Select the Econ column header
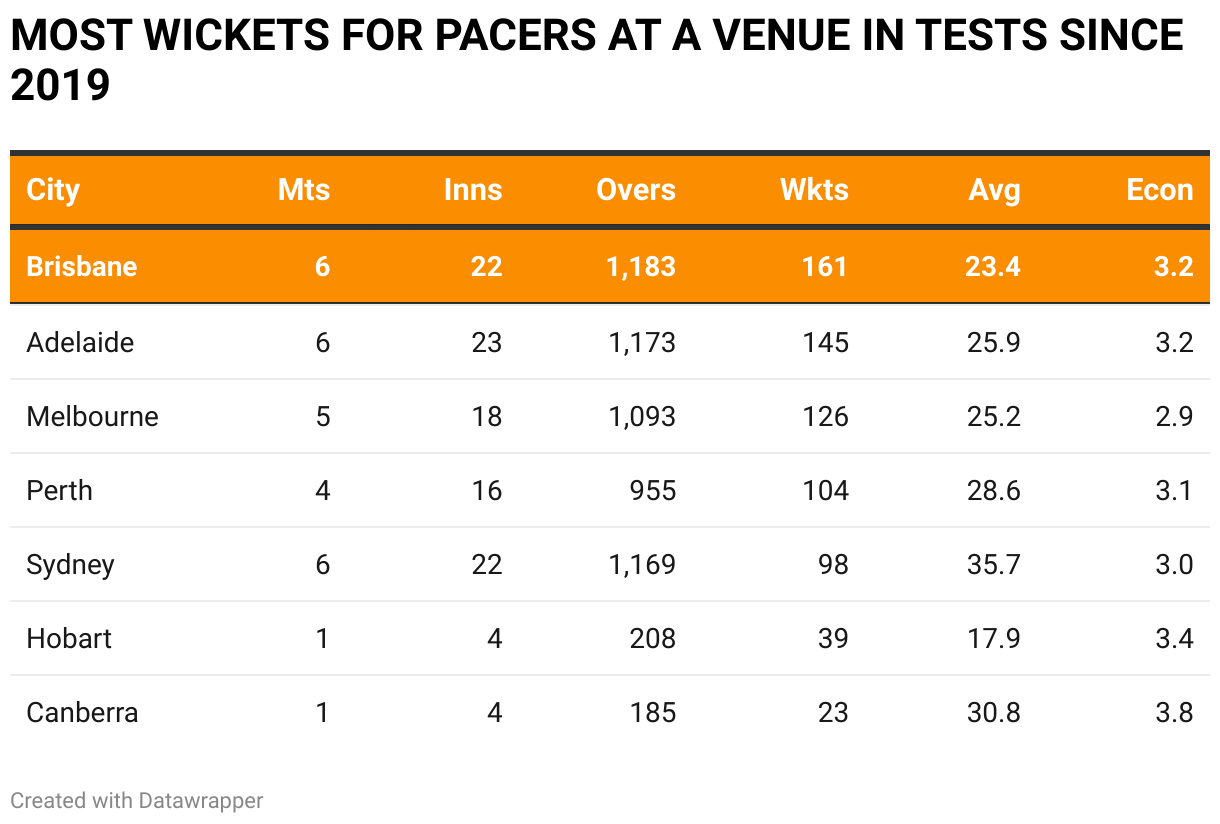Viewport: 1220px width, 824px height. coord(1160,190)
